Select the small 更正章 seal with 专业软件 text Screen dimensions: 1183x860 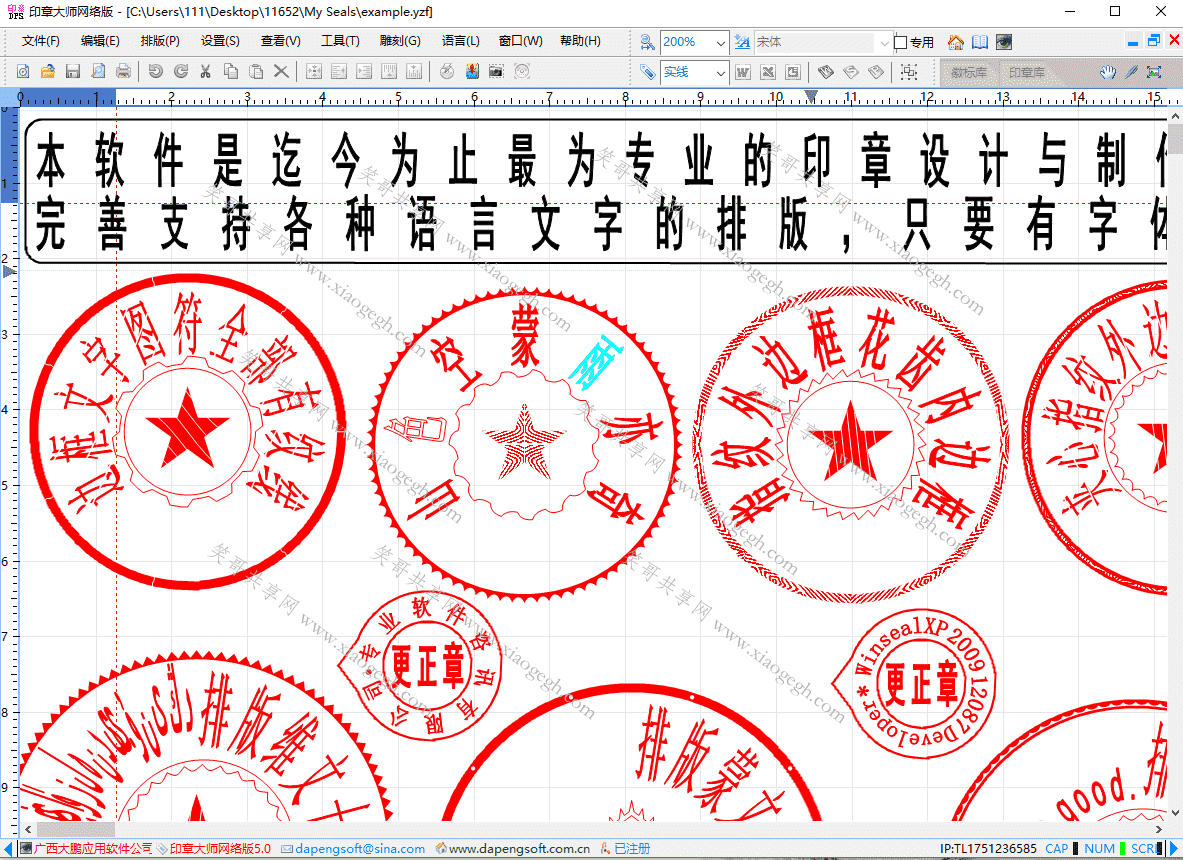click(x=419, y=666)
